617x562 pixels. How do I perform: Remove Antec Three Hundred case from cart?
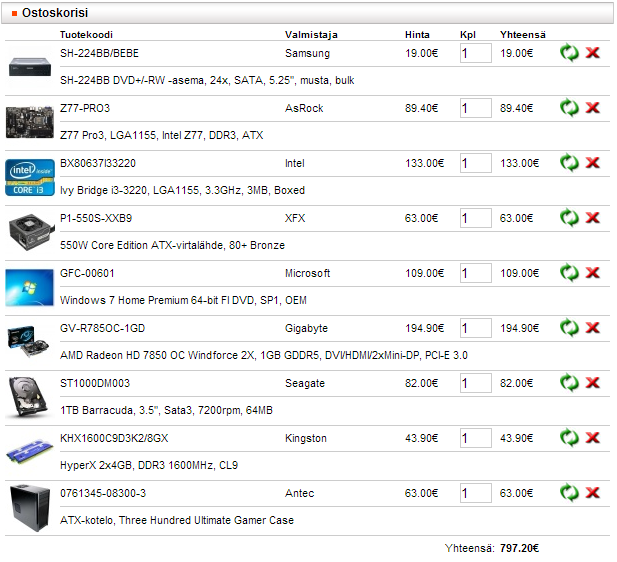(x=593, y=493)
